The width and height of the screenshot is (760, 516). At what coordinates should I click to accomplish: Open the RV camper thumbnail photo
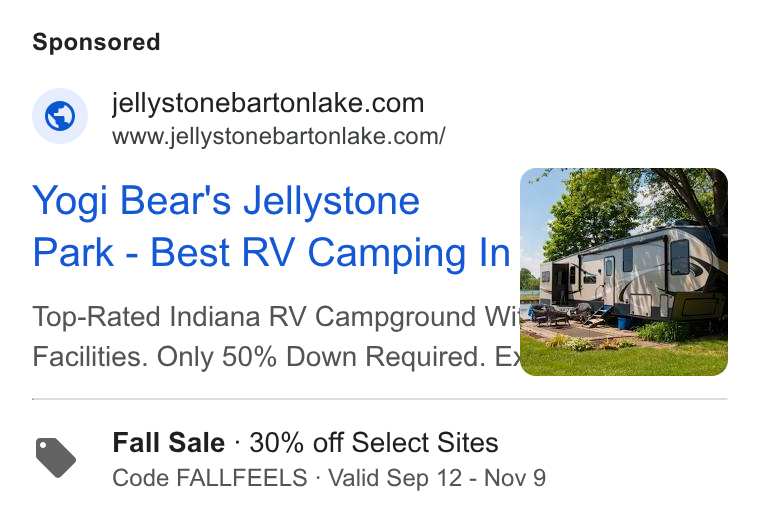click(x=624, y=272)
